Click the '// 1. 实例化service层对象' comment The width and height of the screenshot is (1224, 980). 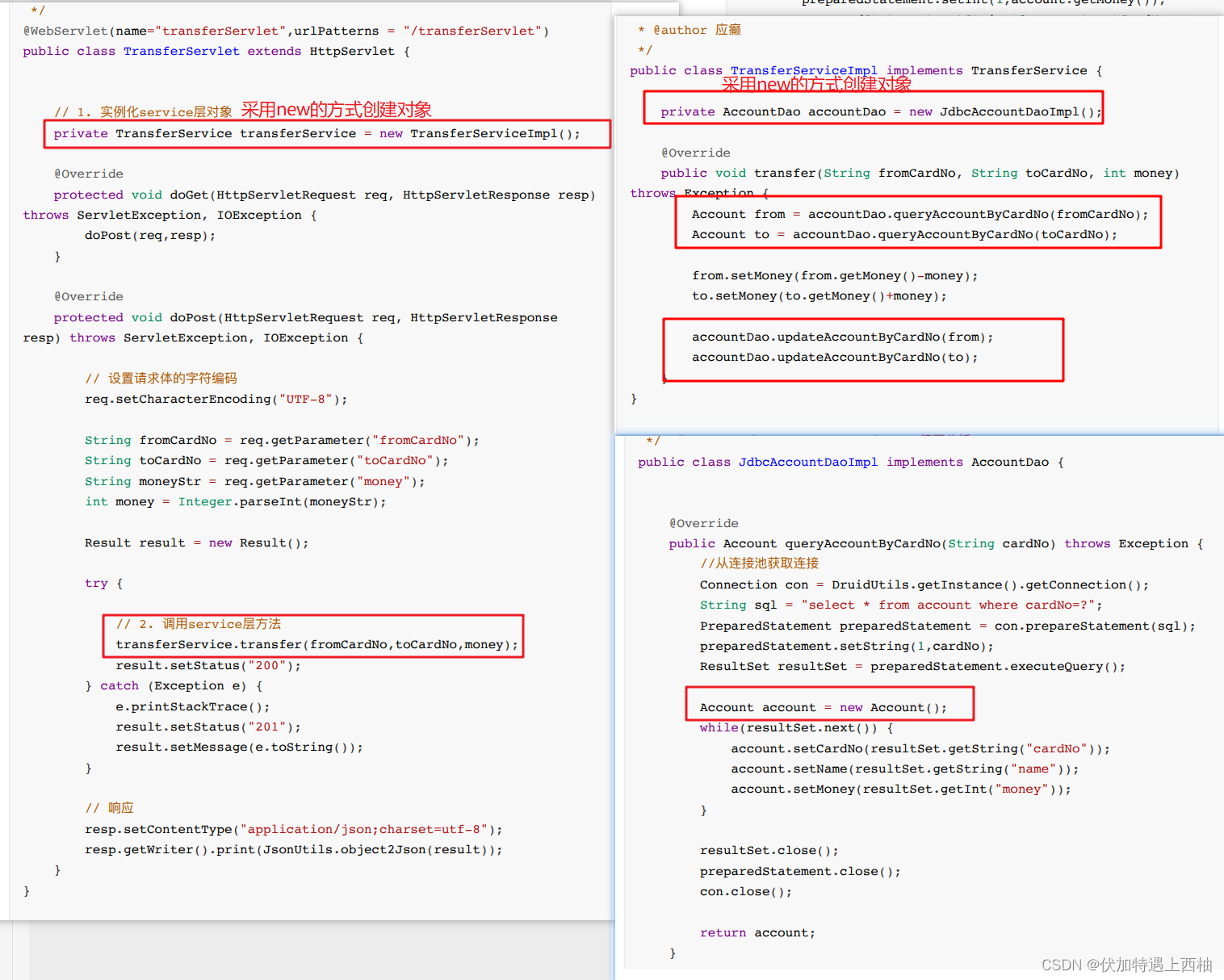point(143,112)
